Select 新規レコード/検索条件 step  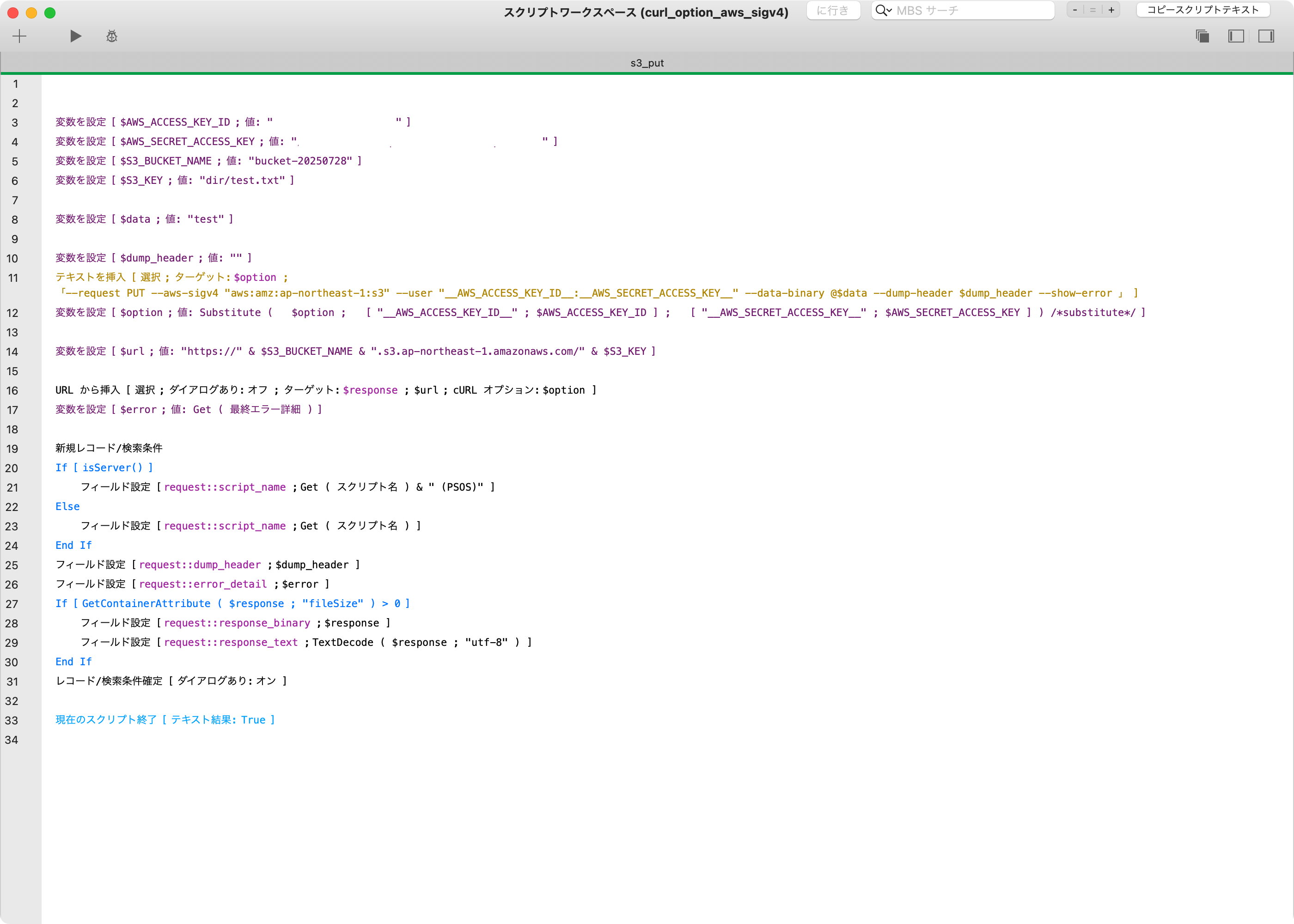109,448
